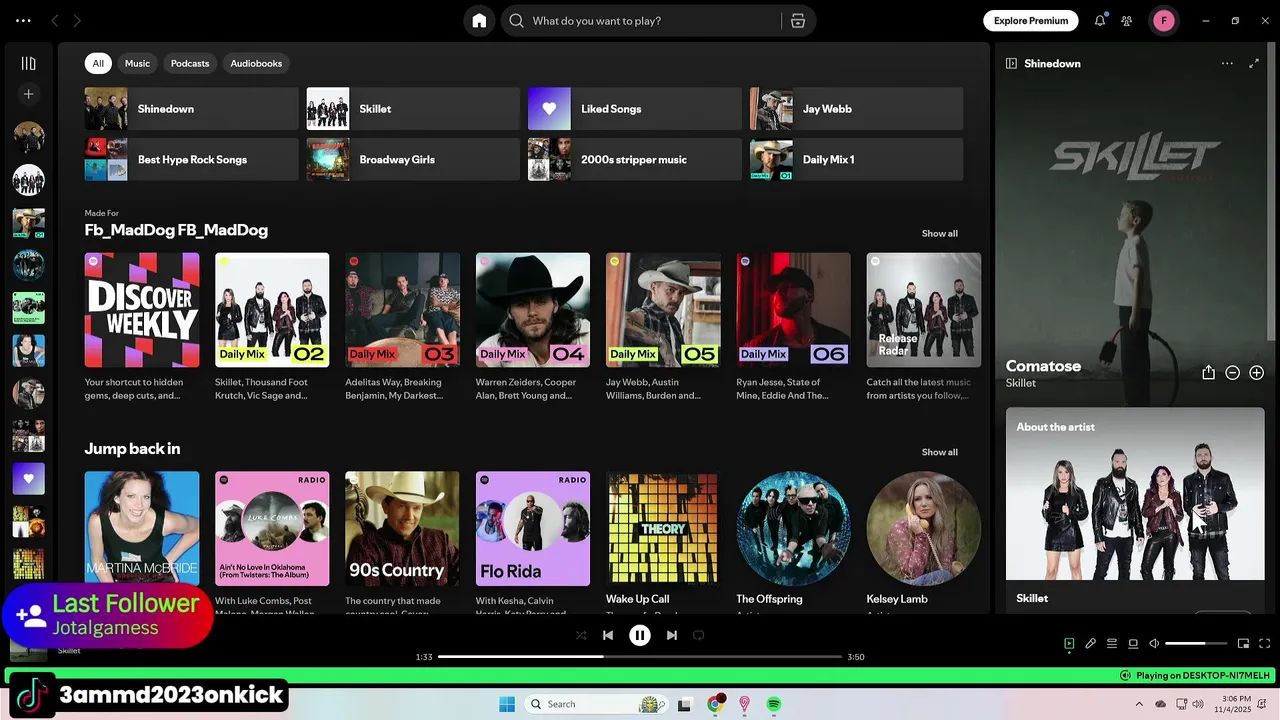Go to the previous track
Image resolution: width=1280 pixels, height=720 pixels.
608,635
